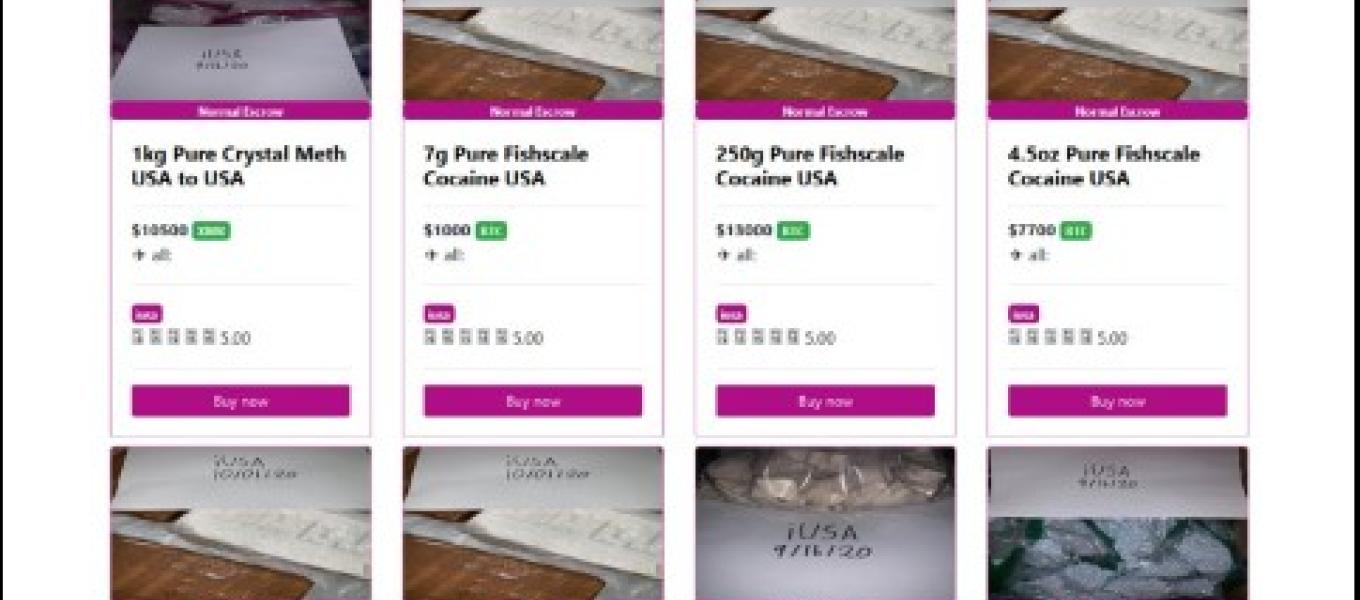Click the XMR currency badge beside $10500
Screen dimensions: 1360x600
point(211,231)
